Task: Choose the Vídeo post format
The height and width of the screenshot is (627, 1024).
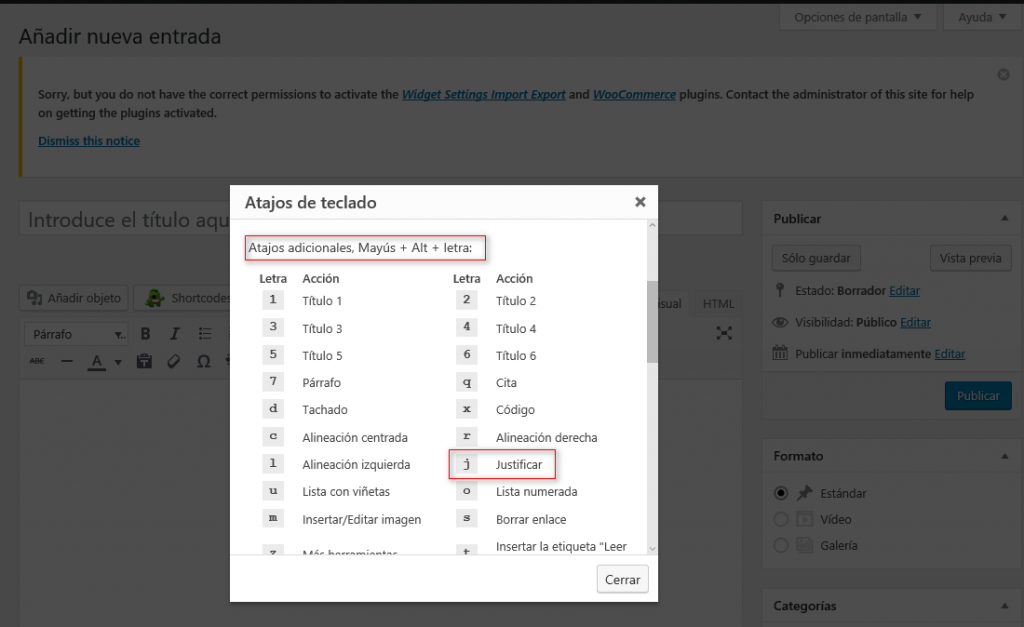Action: click(782, 519)
